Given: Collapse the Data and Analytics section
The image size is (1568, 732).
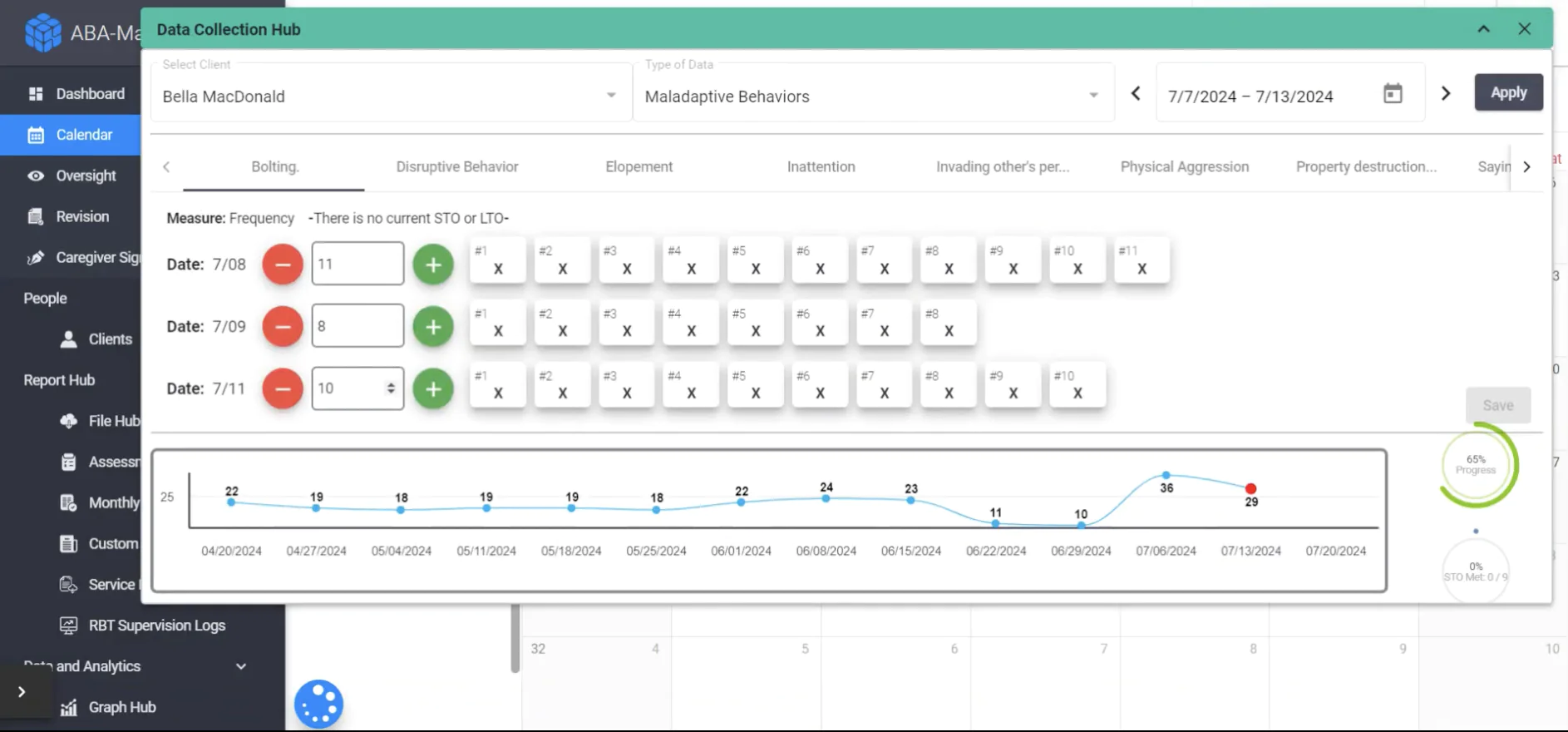Looking at the screenshot, I should [241, 666].
